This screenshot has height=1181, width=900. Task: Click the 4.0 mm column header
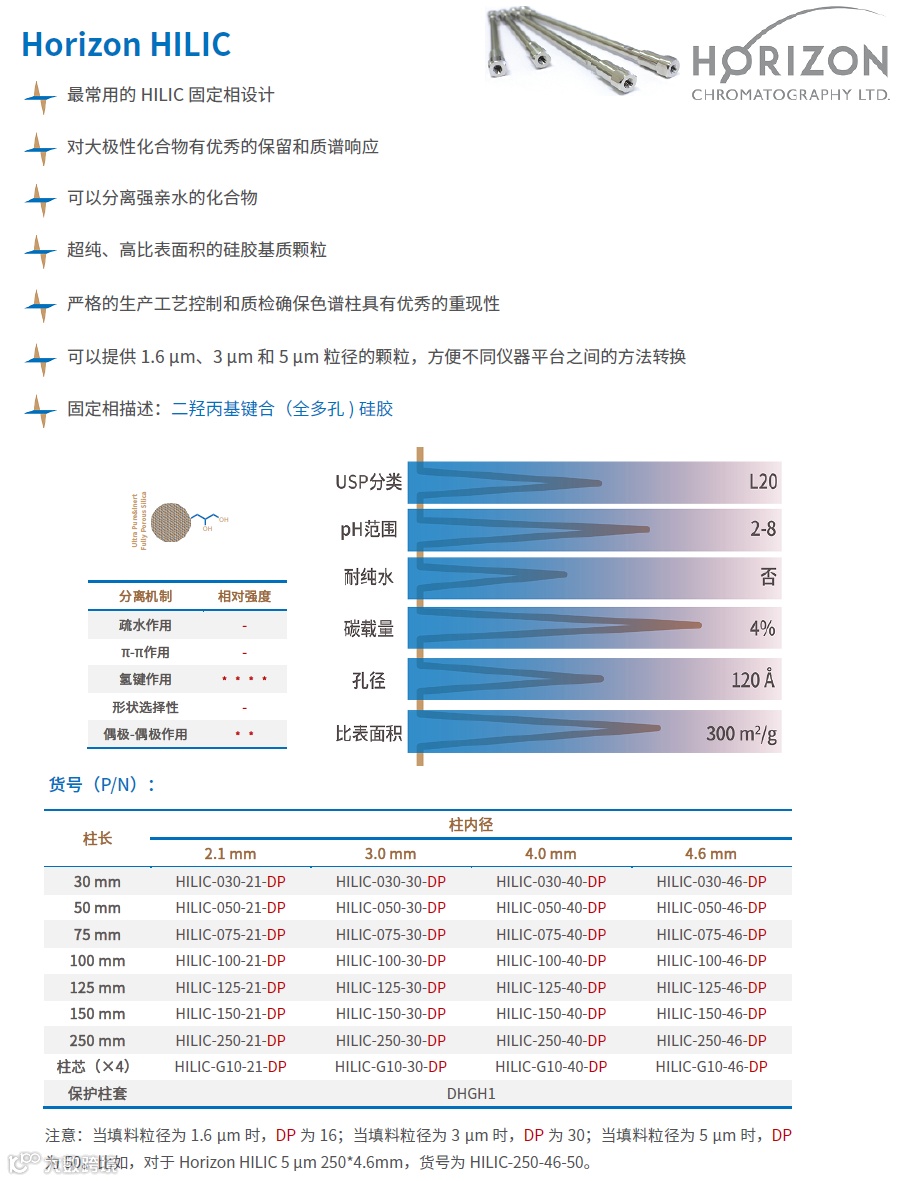(x=551, y=854)
